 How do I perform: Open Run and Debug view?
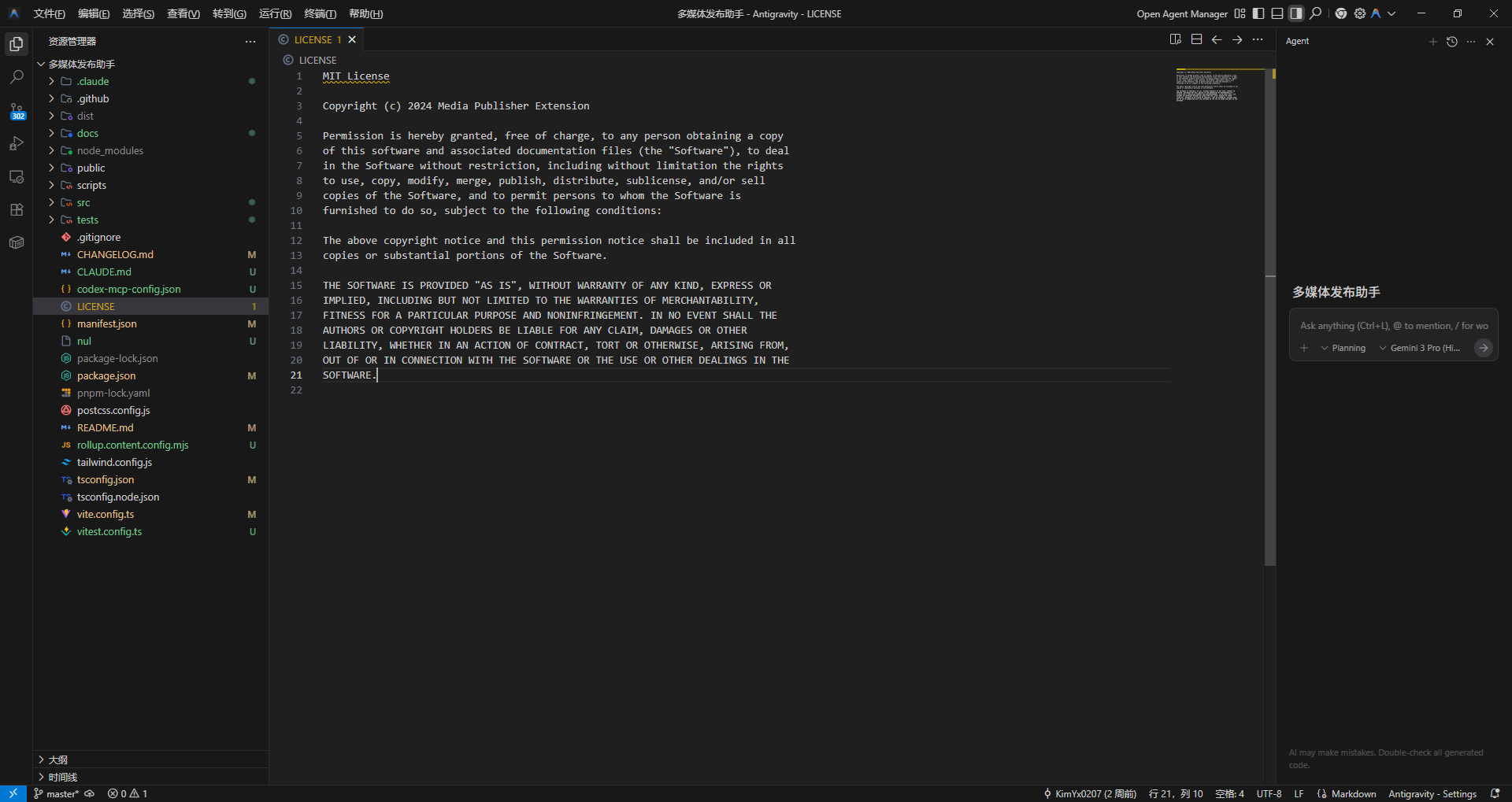click(x=17, y=143)
